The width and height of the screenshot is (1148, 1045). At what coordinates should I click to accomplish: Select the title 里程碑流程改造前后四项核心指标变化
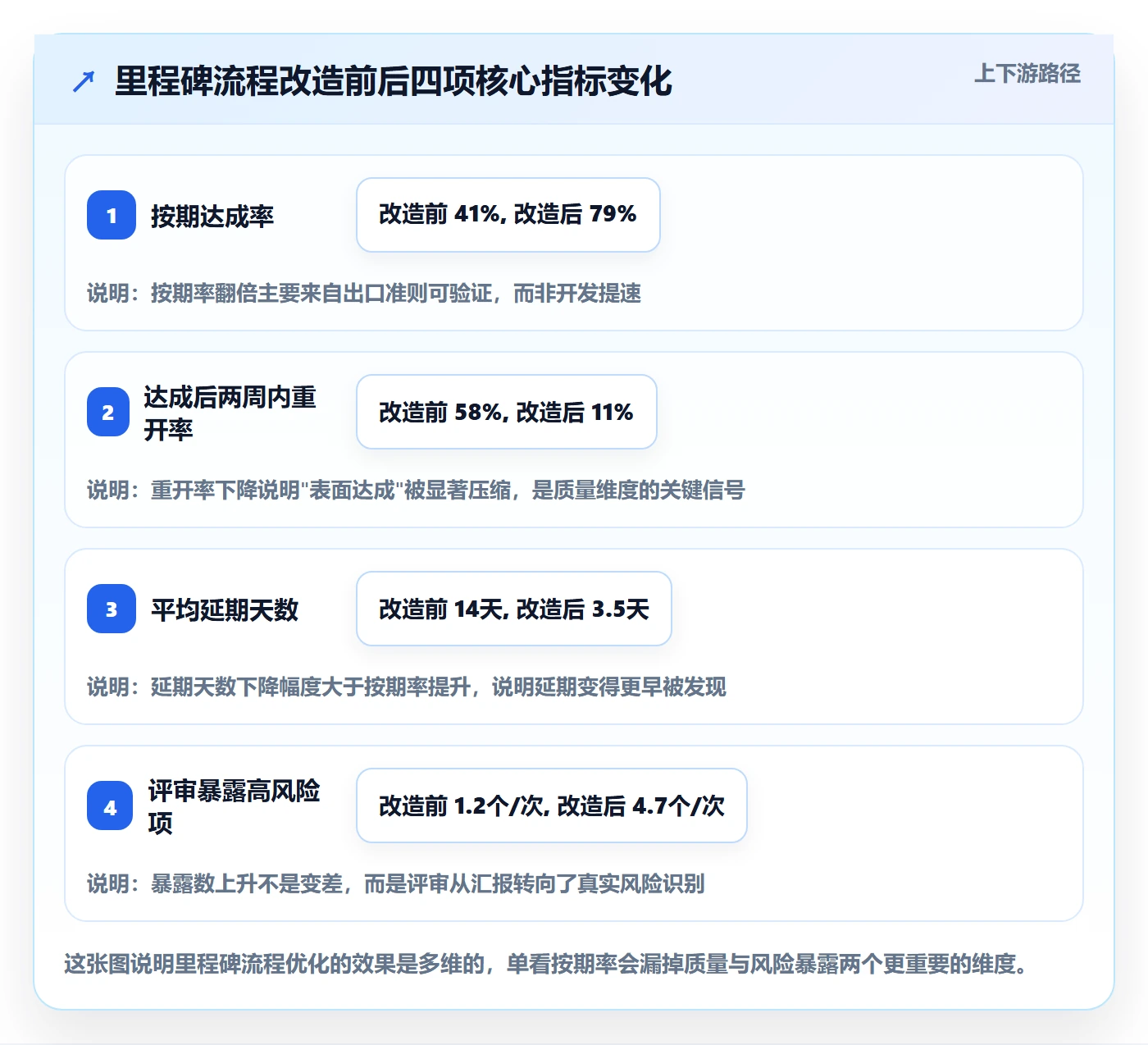point(394,81)
